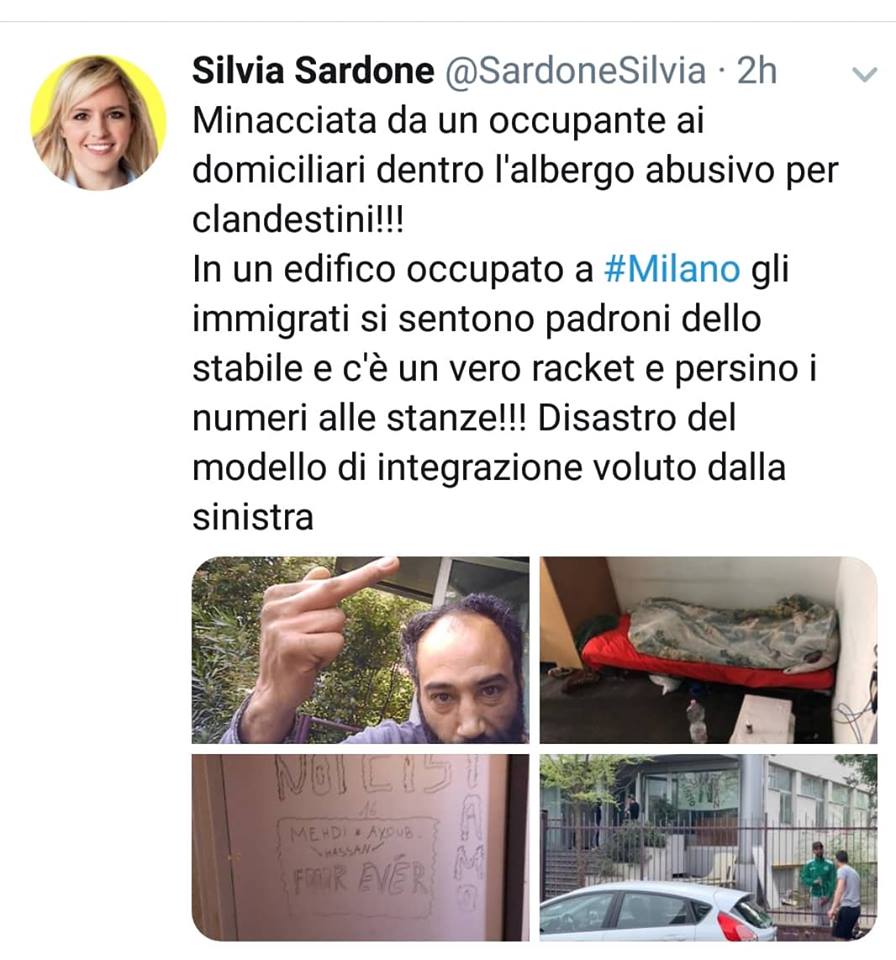Open the #Milano hashtag link
This screenshot has width=896, height=960.
[x=672, y=269]
